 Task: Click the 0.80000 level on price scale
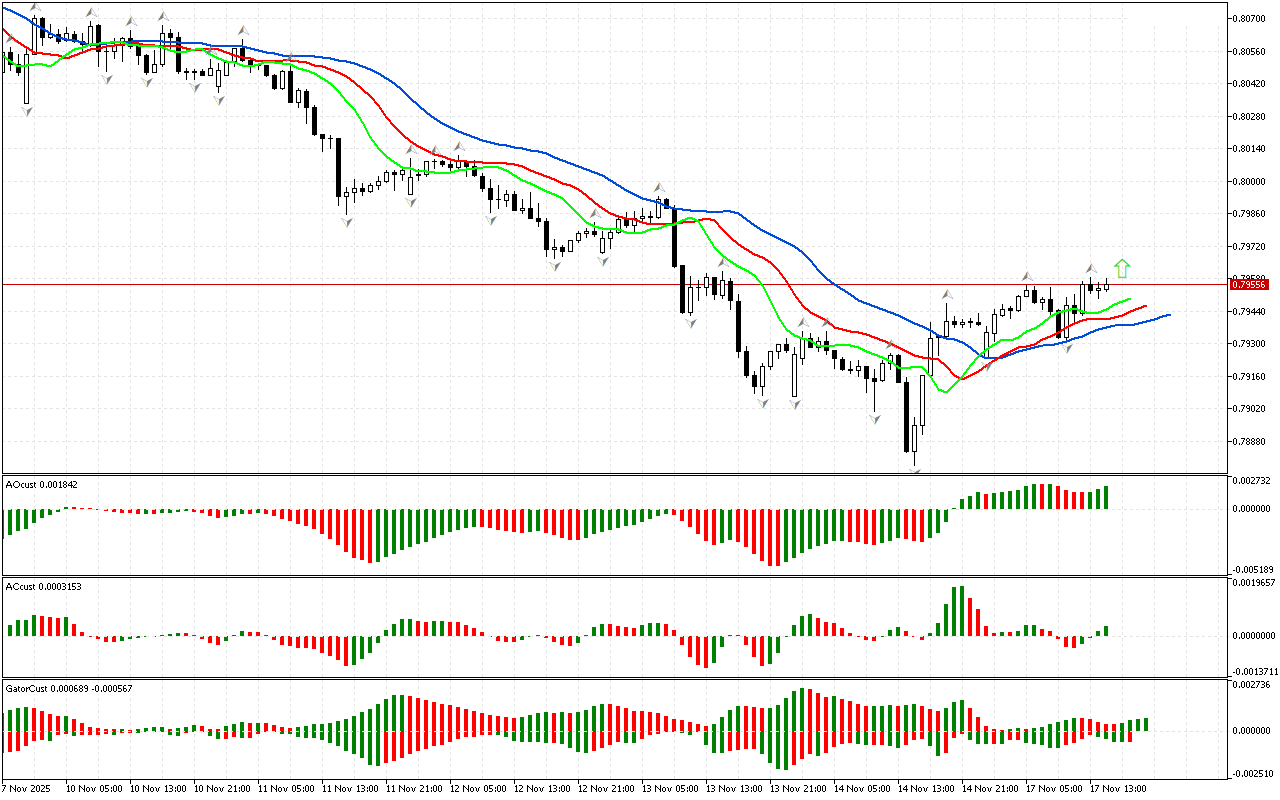(1249, 182)
